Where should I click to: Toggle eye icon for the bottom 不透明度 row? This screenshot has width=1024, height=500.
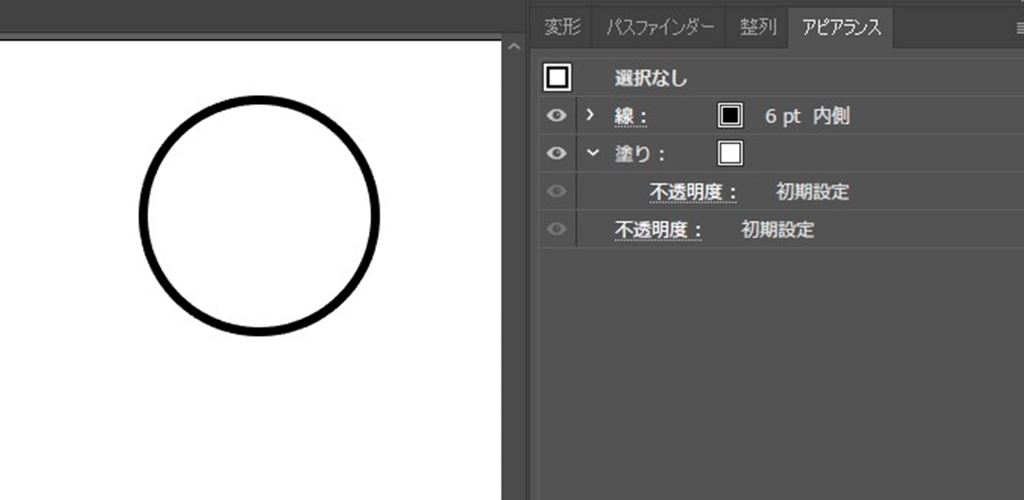557,230
